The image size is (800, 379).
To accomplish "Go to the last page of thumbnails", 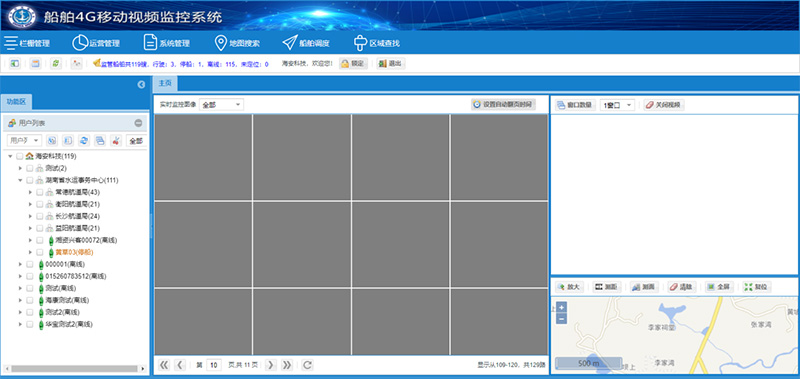I will coord(287,365).
